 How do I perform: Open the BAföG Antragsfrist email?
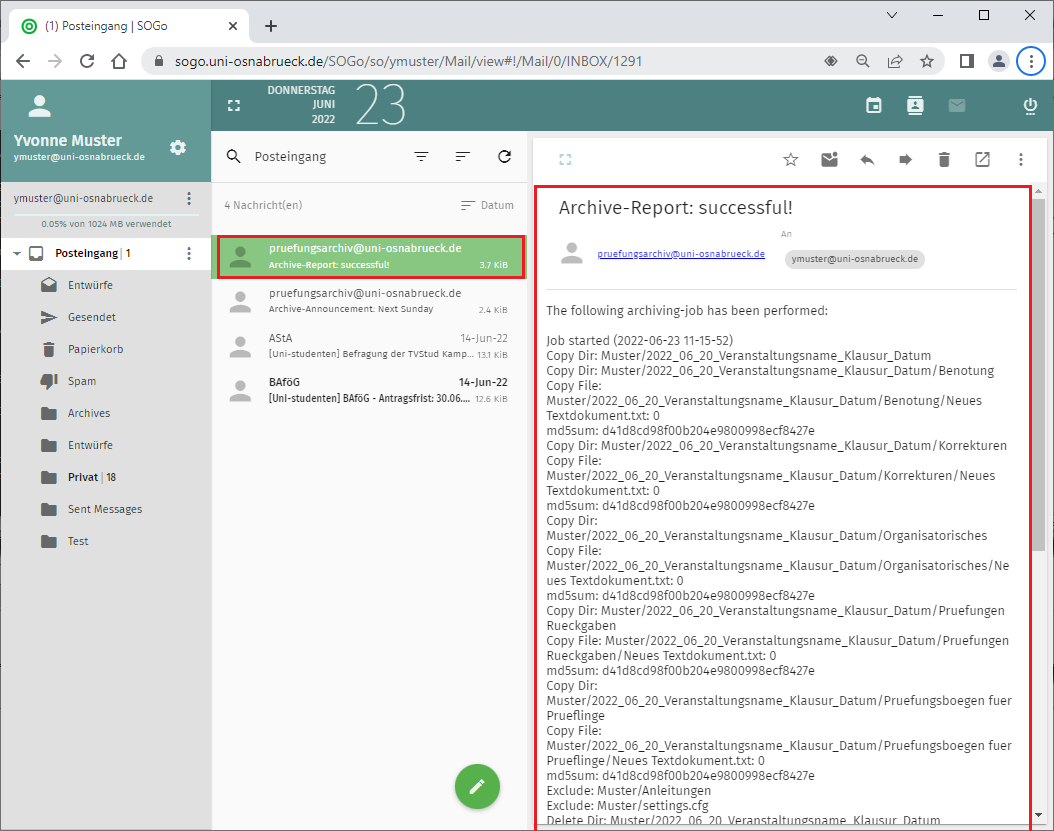pyautogui.click(x=368, y=390)
